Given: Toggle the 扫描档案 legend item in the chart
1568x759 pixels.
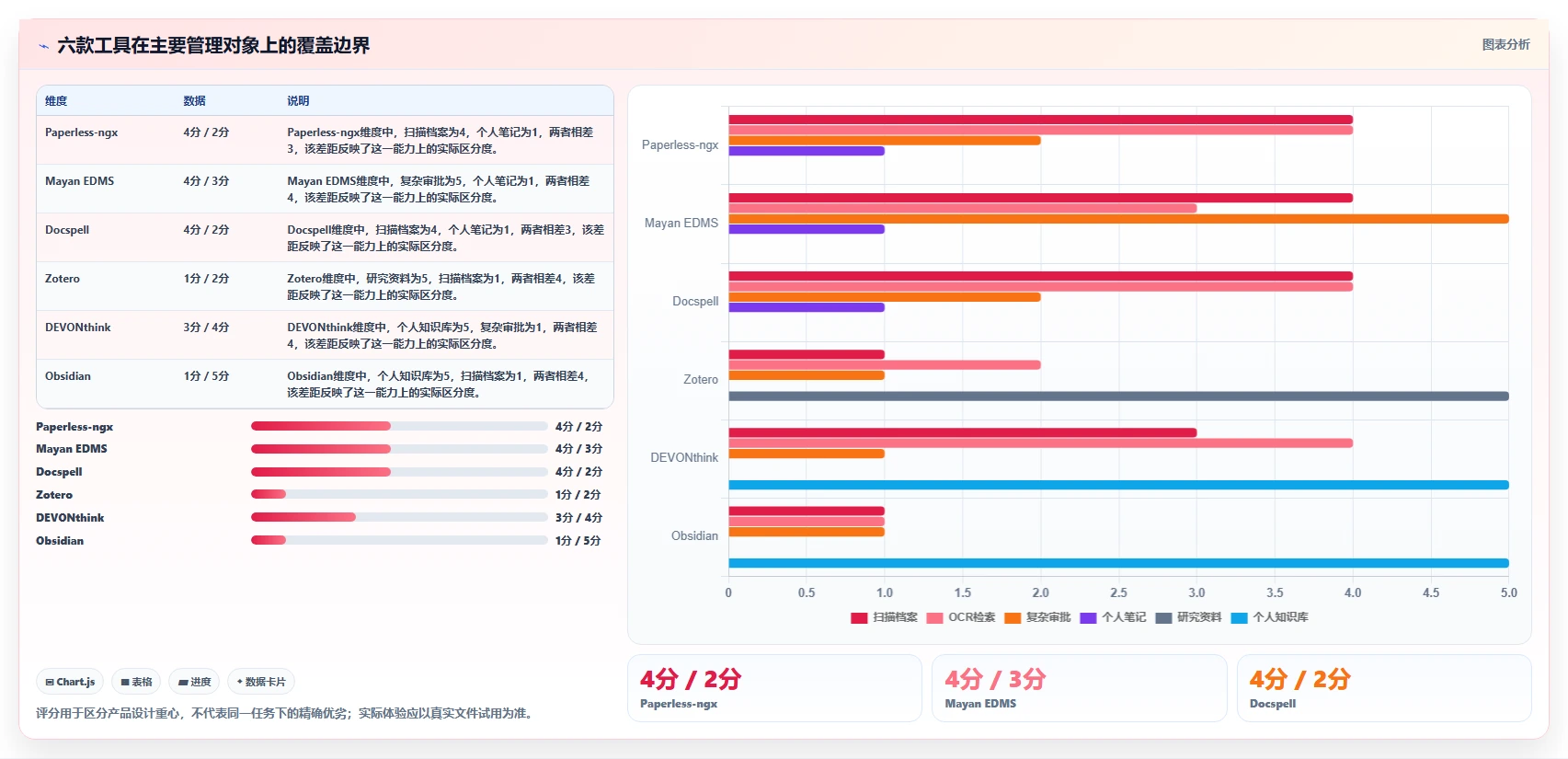Looking at the screenshot, I should [x=884, y=617].
